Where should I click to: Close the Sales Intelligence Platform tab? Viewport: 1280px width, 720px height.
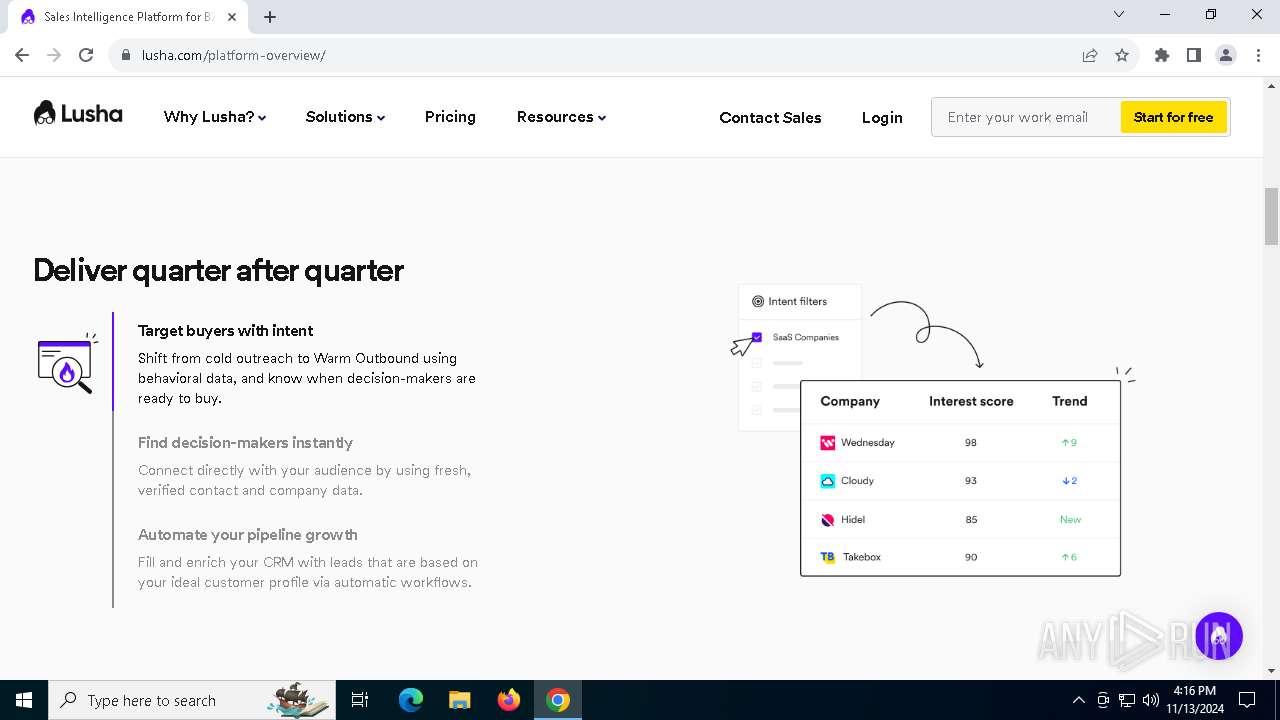(x=232, y=17)
